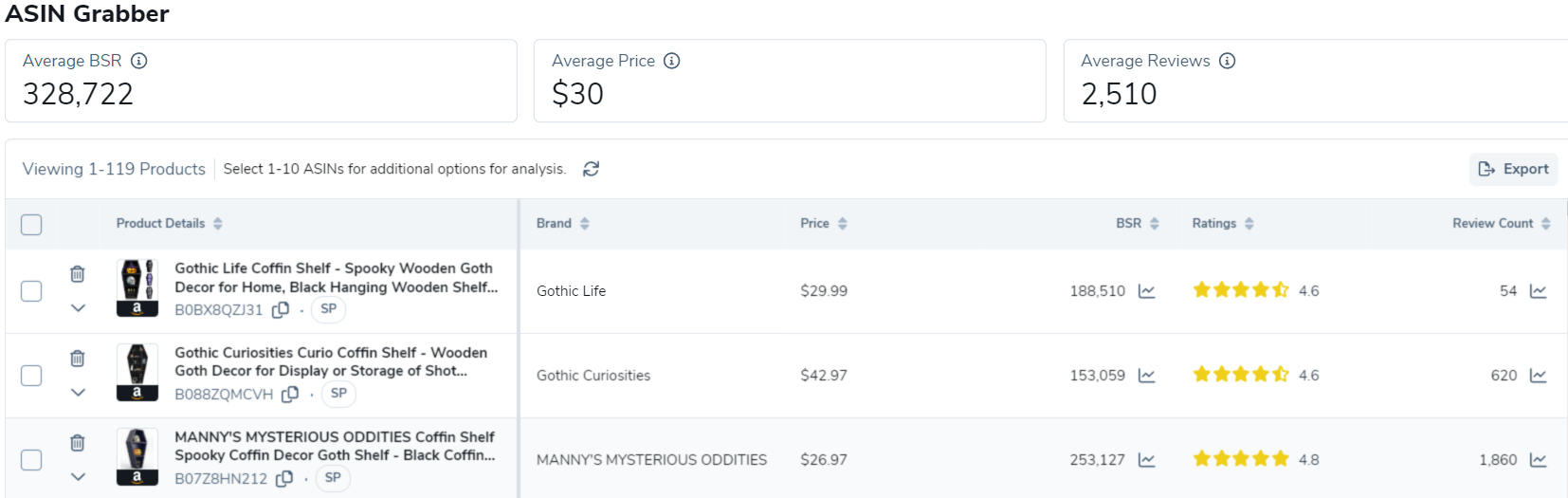Click the Average Reviews info icon
This screenshot has height=498, width=1568.
pos(1227,61)
